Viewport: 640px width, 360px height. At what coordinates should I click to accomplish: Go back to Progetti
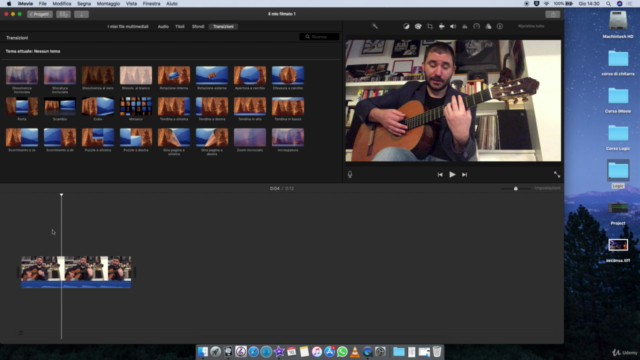(40, 14)
